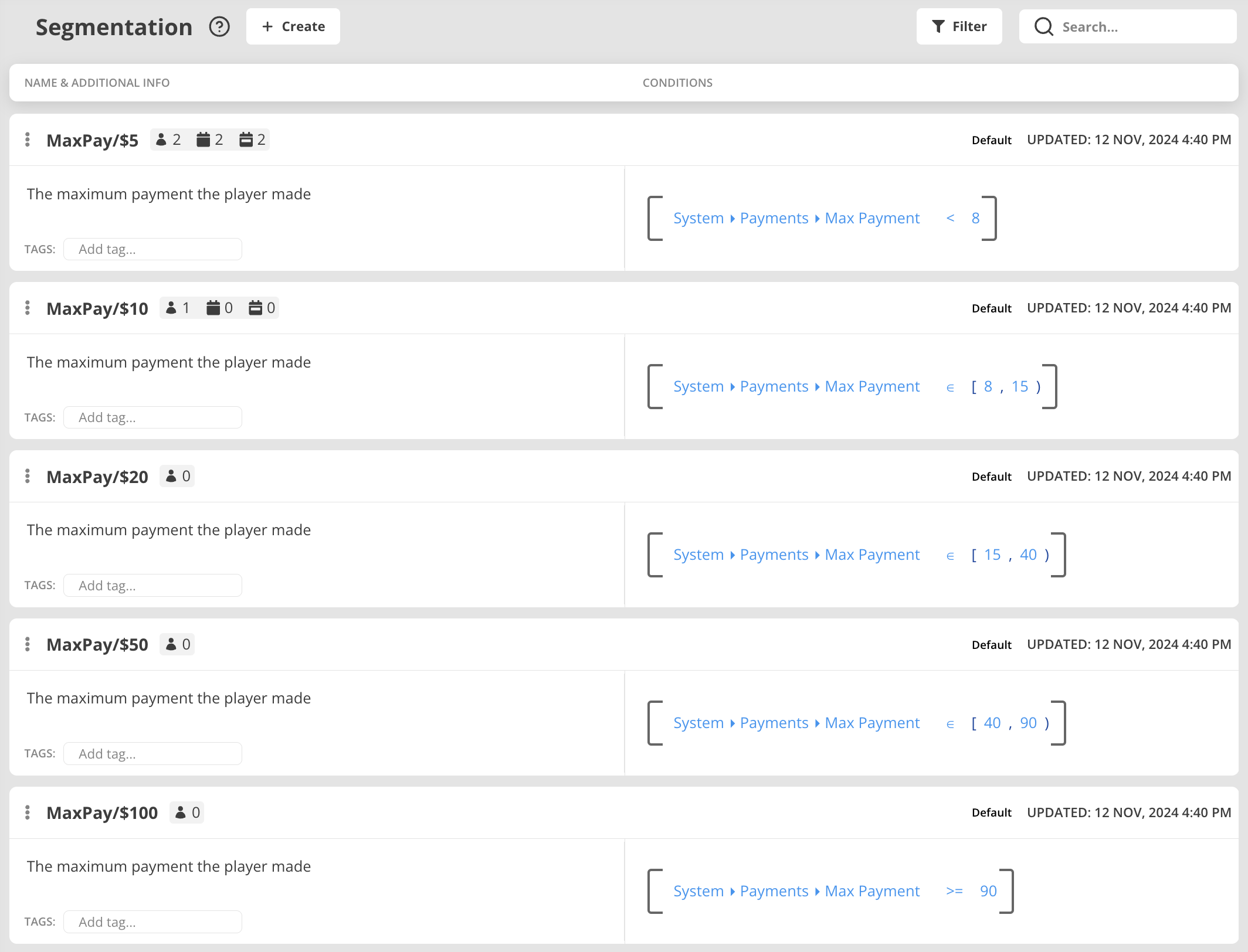Click the System condition link for MaxPay/$20
This screenshot has height=952, width=1248.
pos(698,555)
